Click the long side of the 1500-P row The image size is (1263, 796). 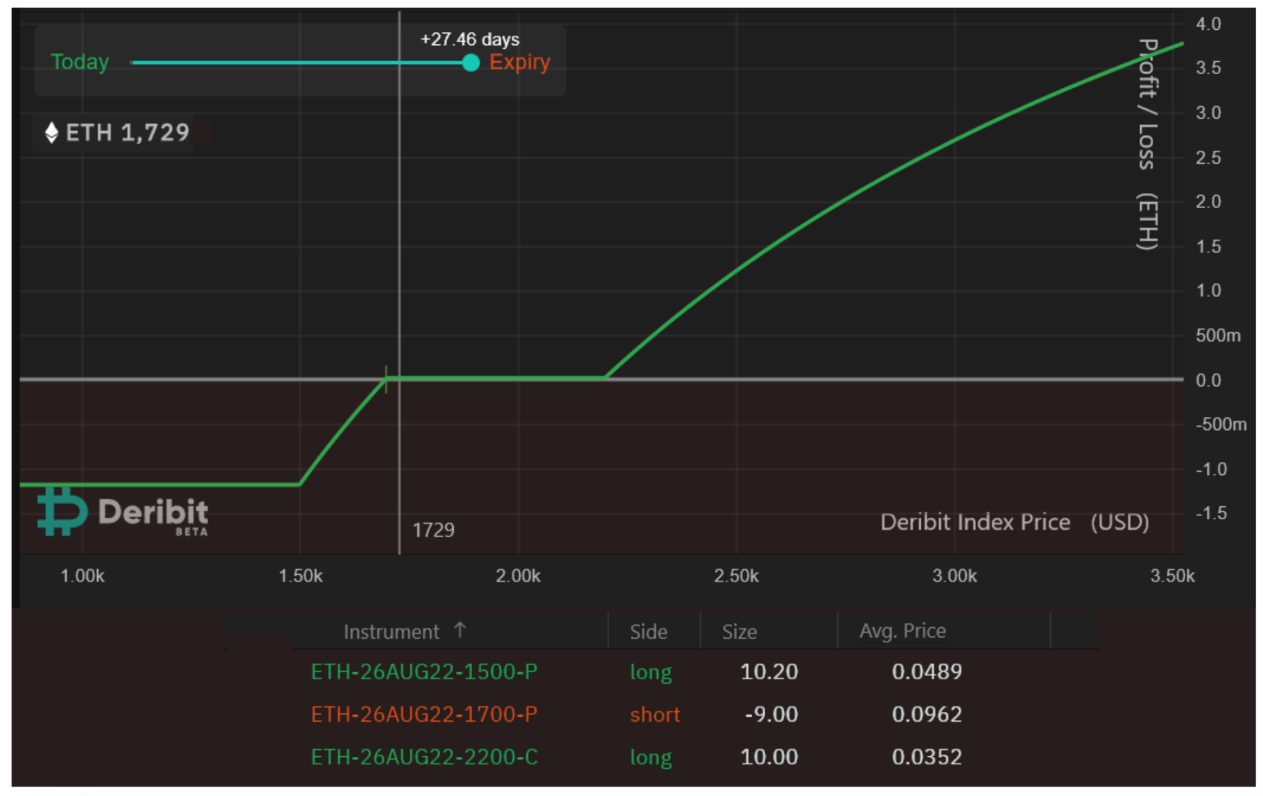pos(650,672)
